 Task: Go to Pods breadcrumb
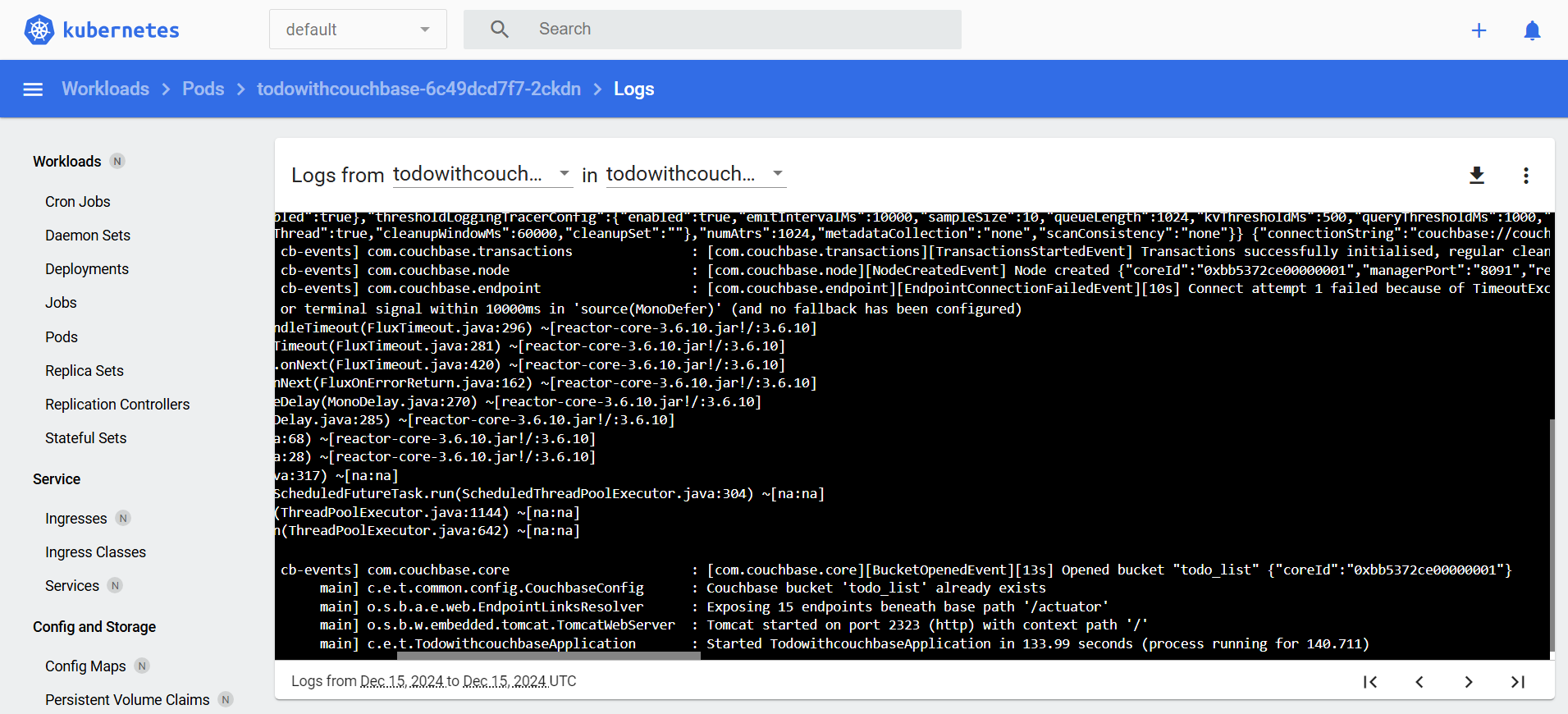coord(203,89)
